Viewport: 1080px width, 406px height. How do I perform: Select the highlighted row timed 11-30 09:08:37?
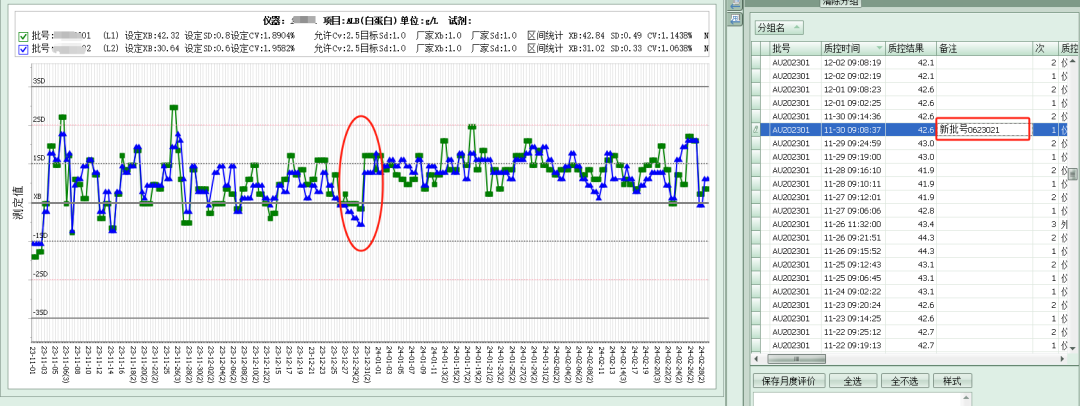pyautogui.click(x=909, y=130)
